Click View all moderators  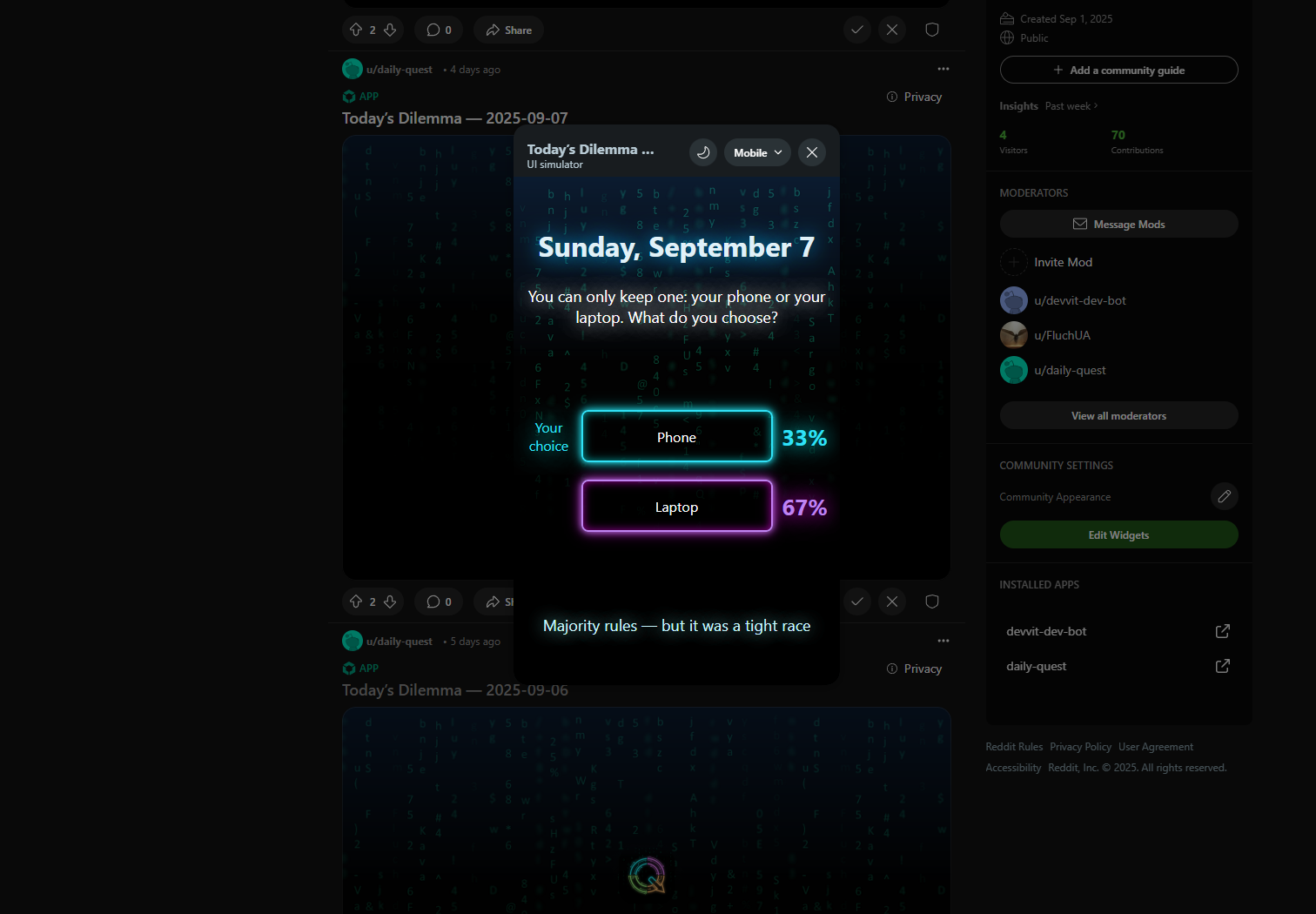(x=1118, y=415)
